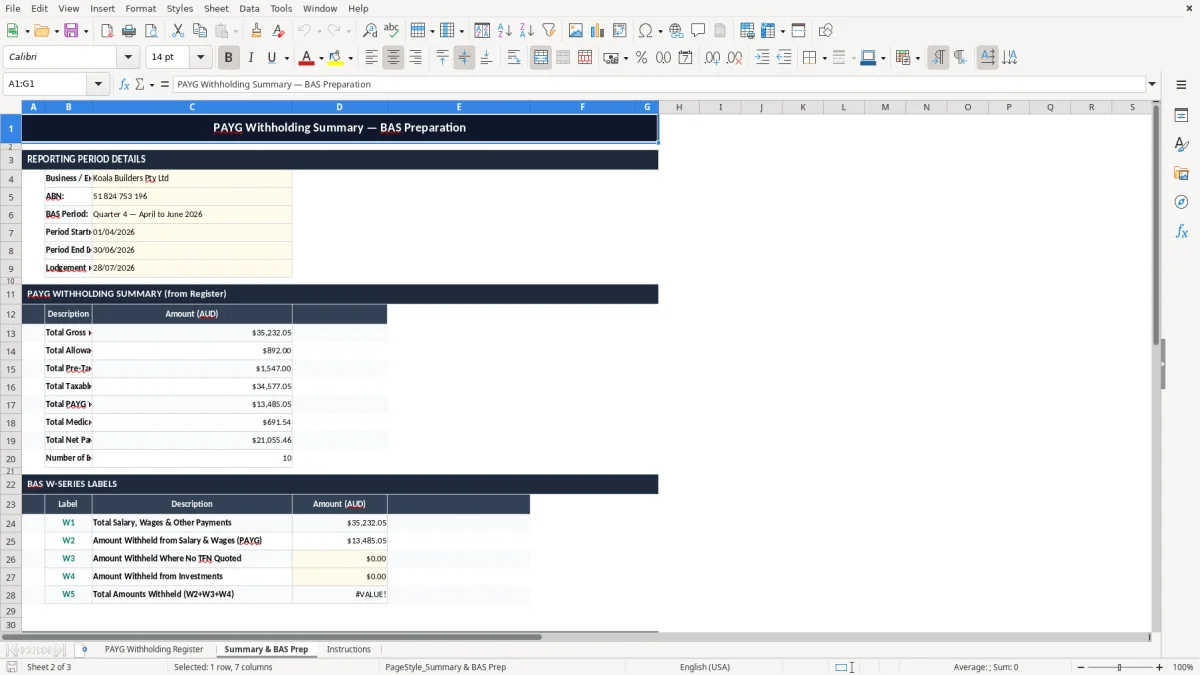The image size is (1200, 675).
Task: Click the Cut scissors icon
Action: 177,31
